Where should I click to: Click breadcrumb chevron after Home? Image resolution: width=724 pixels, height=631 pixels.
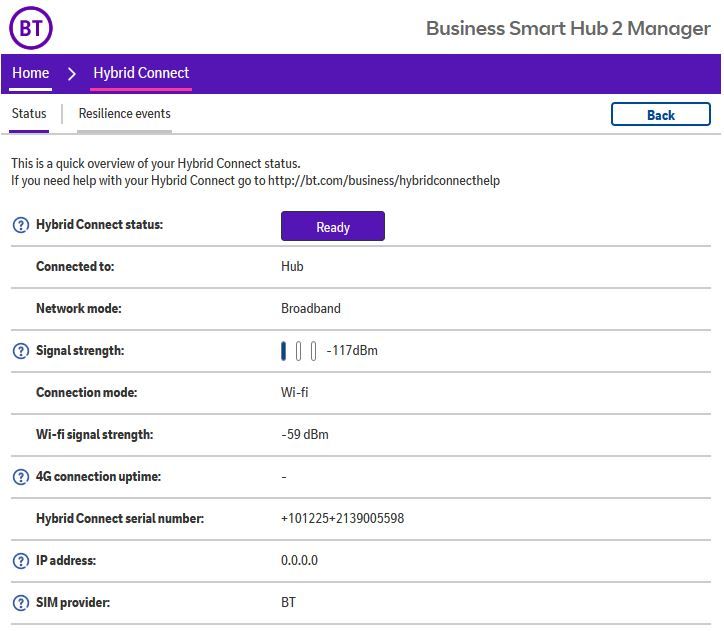pyautogui.click(x=71, y=73)
